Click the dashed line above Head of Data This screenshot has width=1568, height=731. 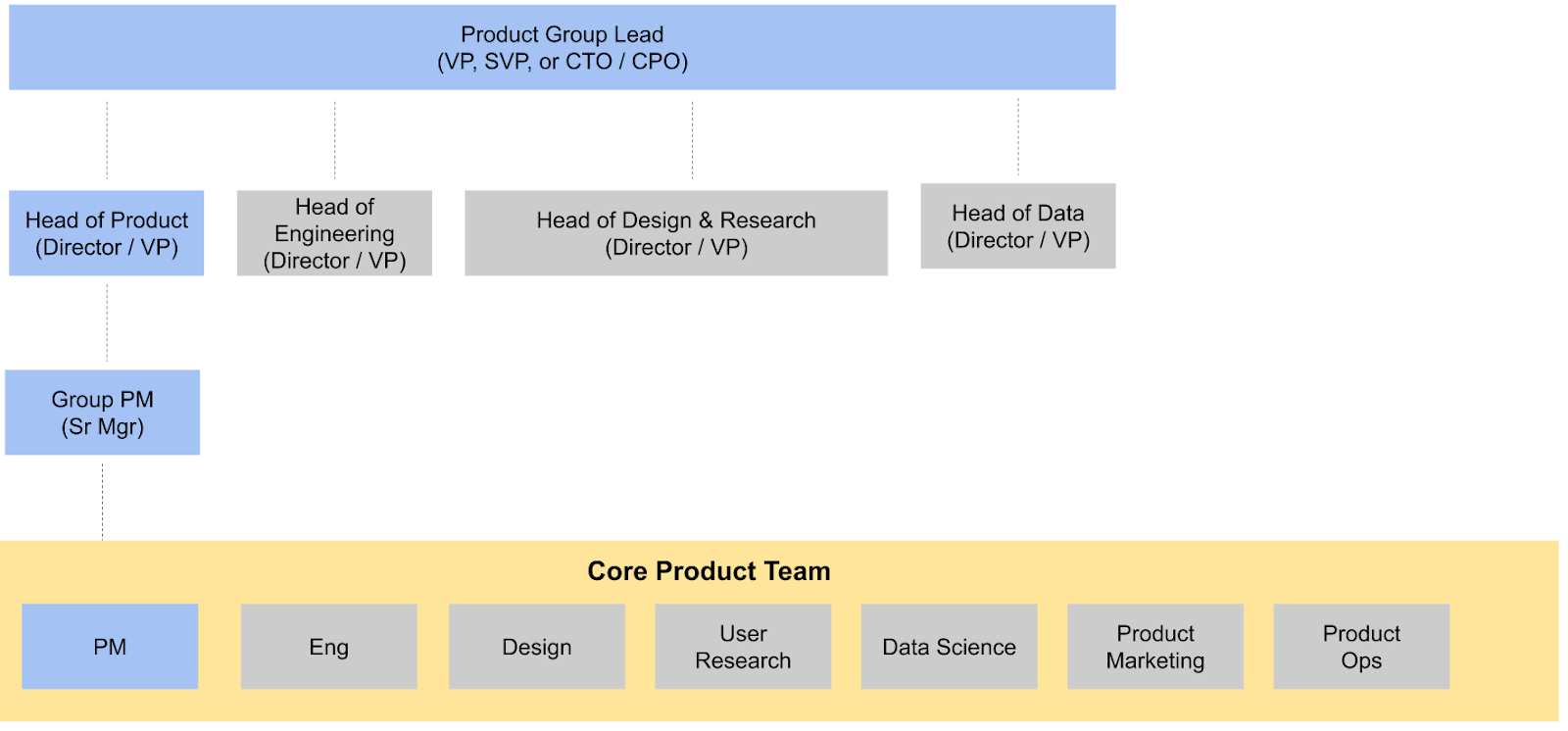pyautogui.click(x=1018, y=136)
